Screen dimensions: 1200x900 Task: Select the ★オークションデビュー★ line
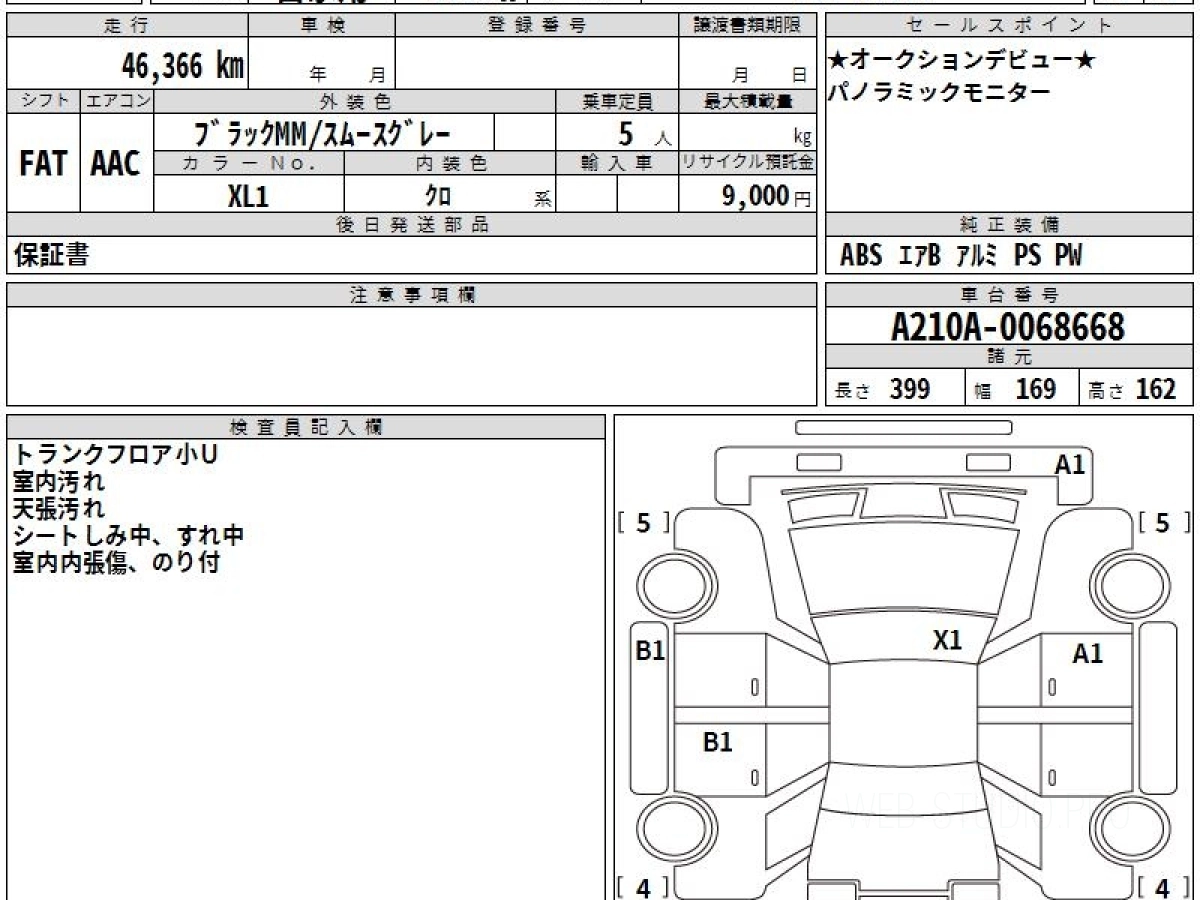[x=961, y=61]
